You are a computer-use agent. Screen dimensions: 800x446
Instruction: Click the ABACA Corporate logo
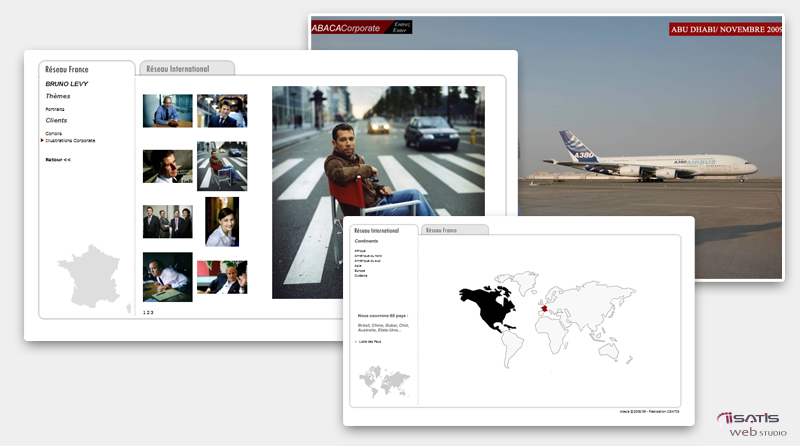(x=346, y=28)
